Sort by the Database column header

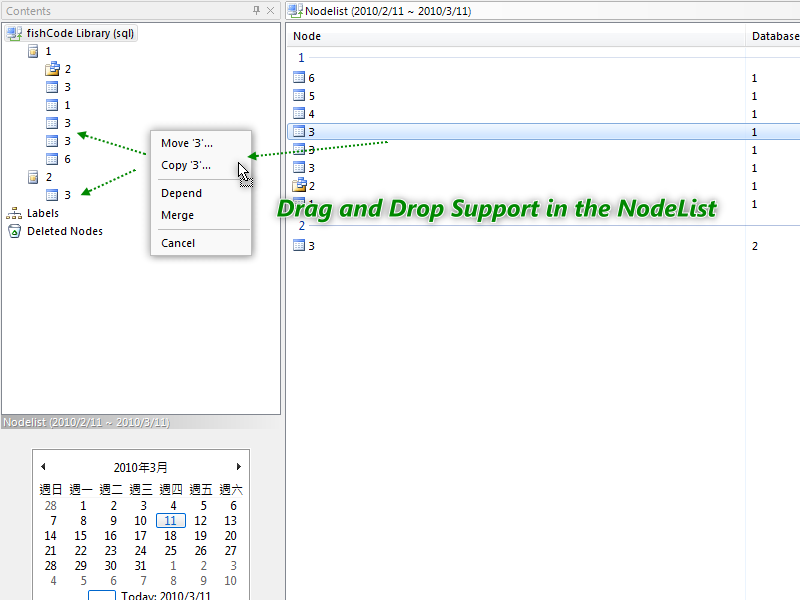pos(774,36)
